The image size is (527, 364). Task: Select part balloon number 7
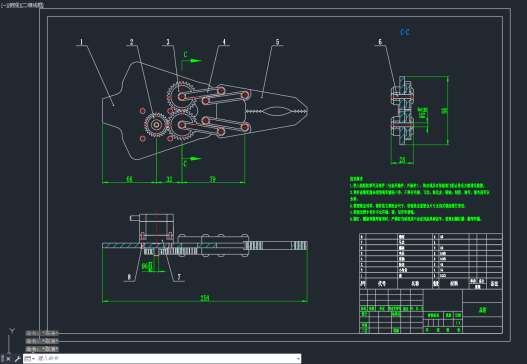click(179, 277)
